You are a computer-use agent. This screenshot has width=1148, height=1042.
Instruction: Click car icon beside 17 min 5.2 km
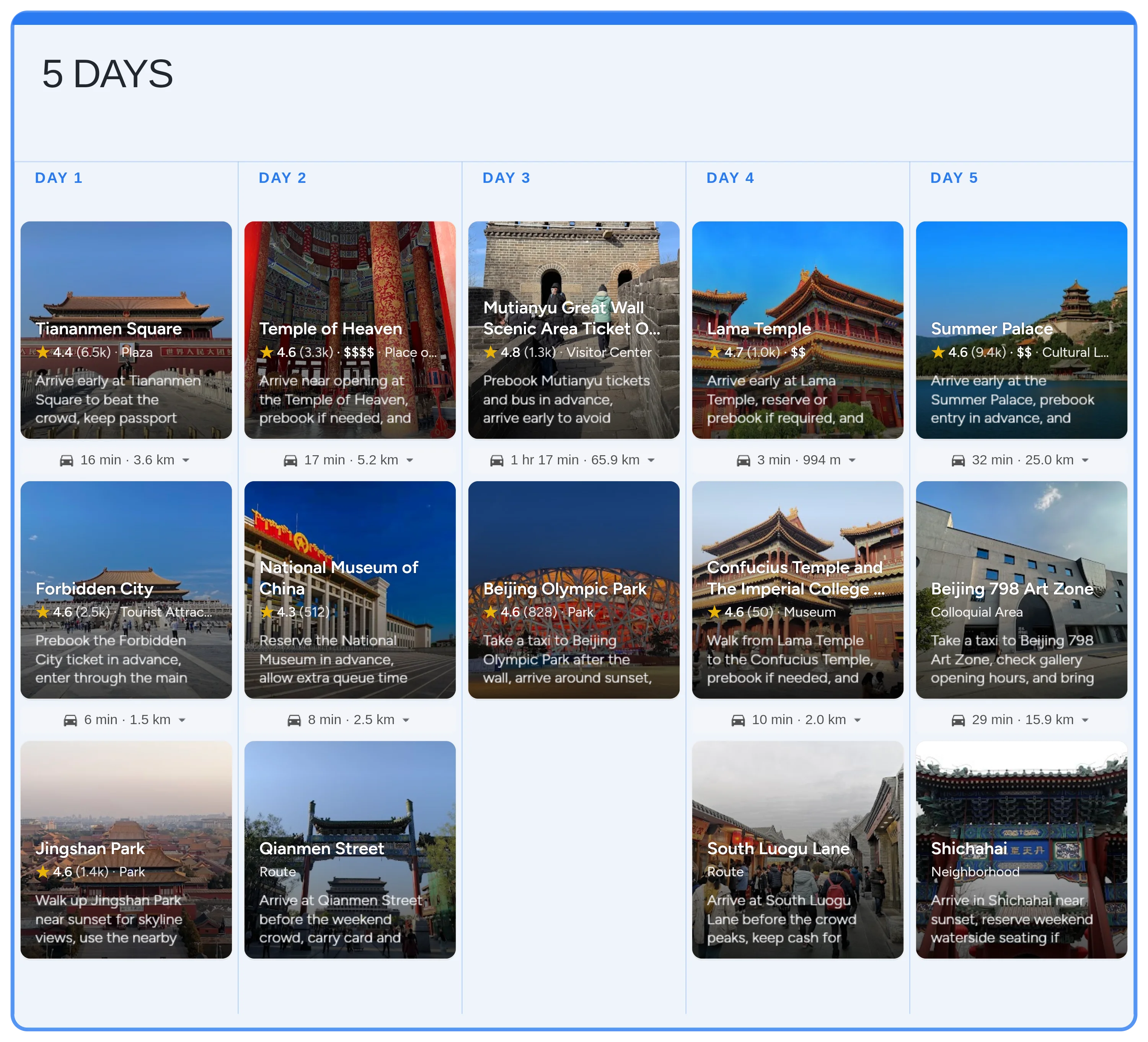tap(290, 461)
